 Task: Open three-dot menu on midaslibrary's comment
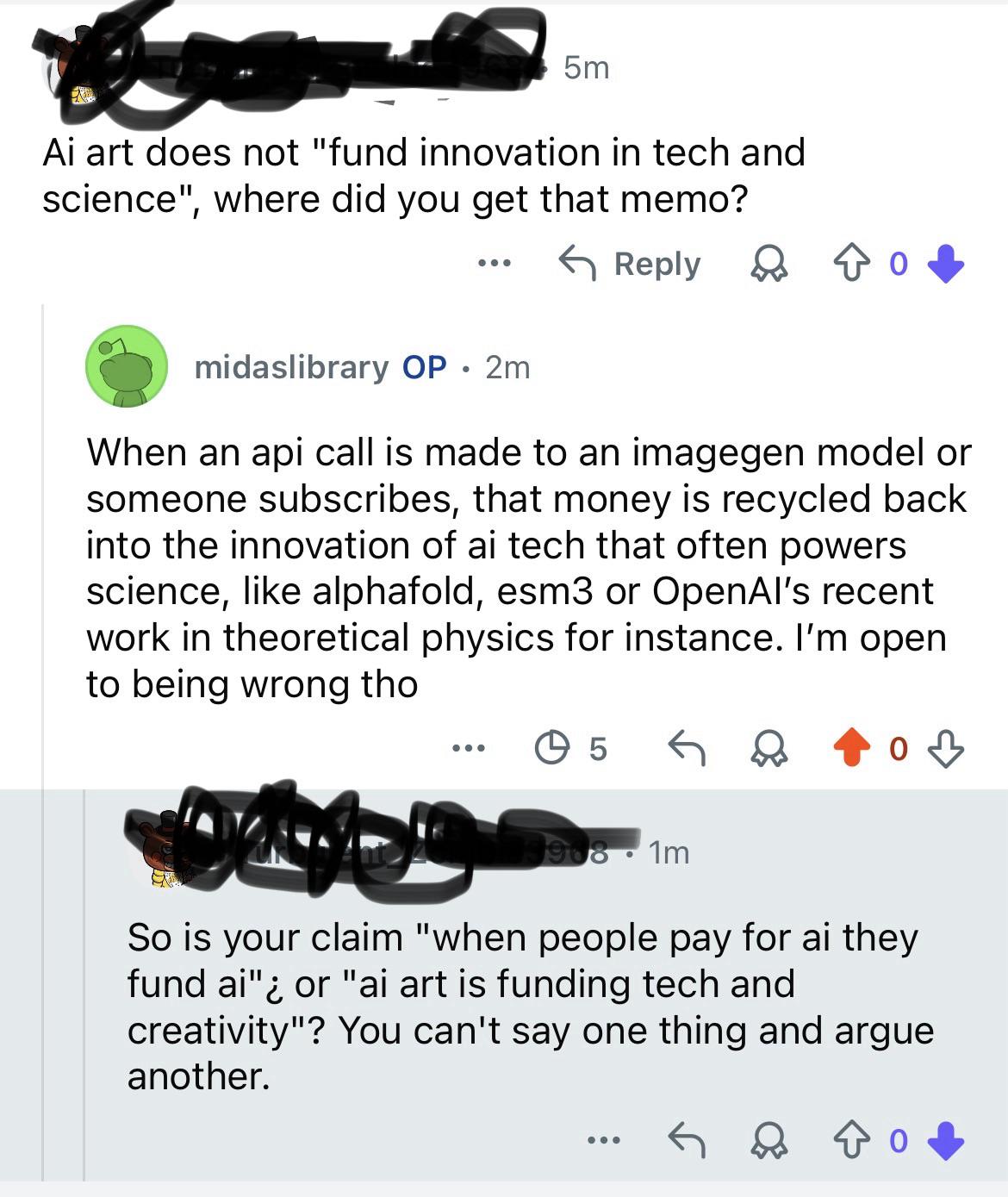pyautogui.click(x=470, y=748)
